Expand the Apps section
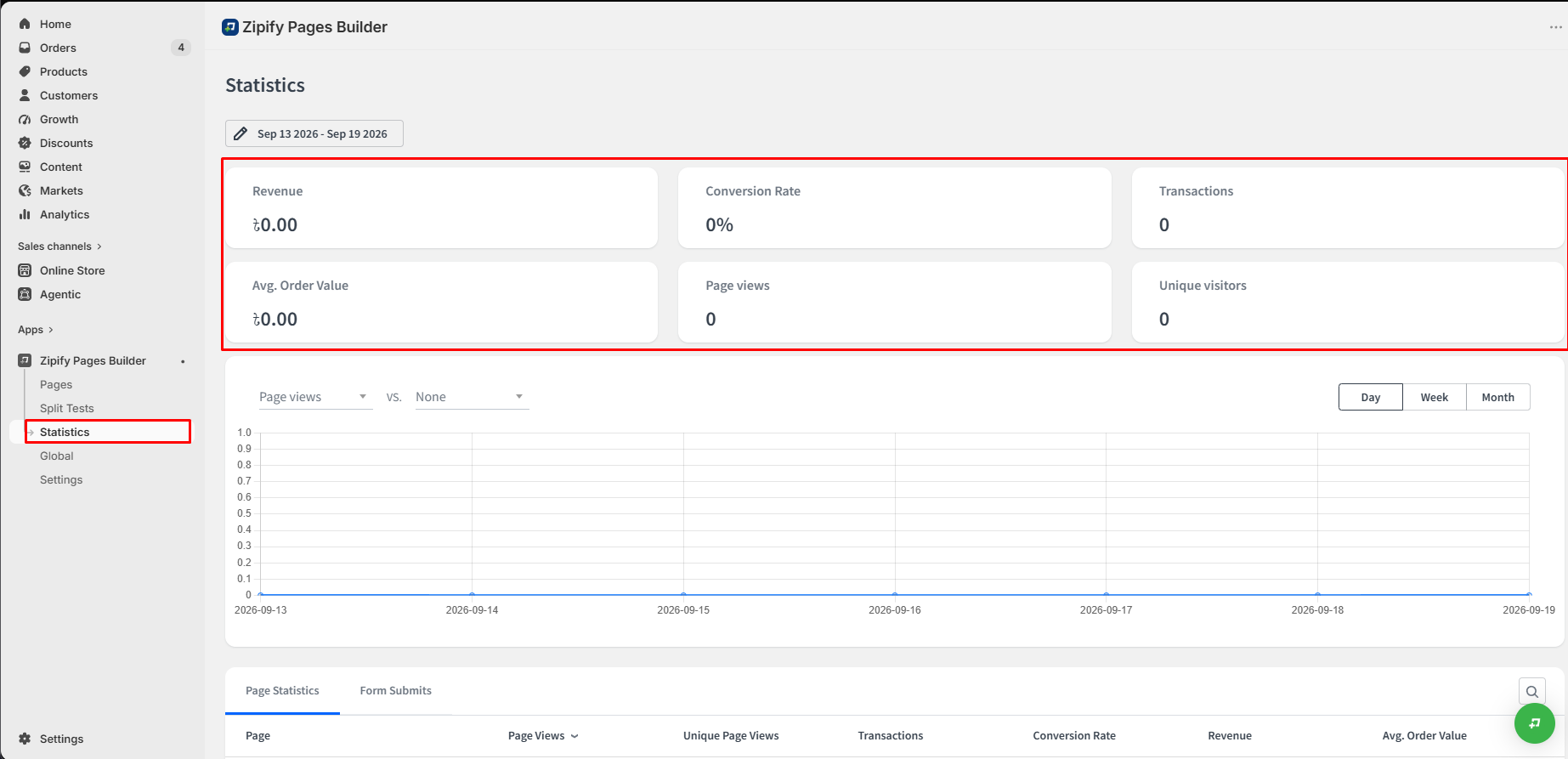This screenshot has width=1568, height=759. pos(36,330)
